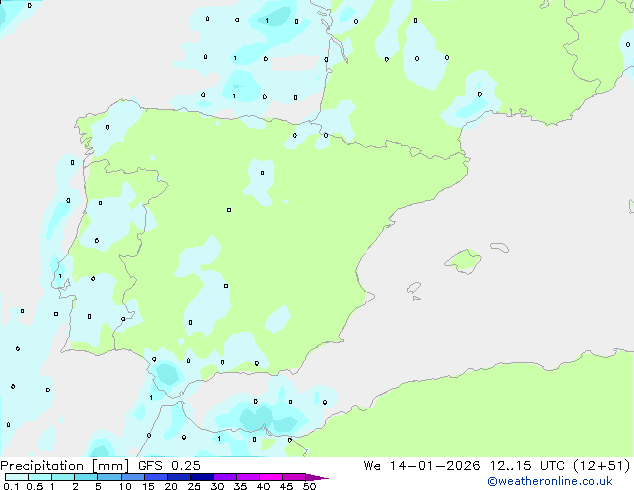Select the 45–50 mm legend swatch

[294, 477]
